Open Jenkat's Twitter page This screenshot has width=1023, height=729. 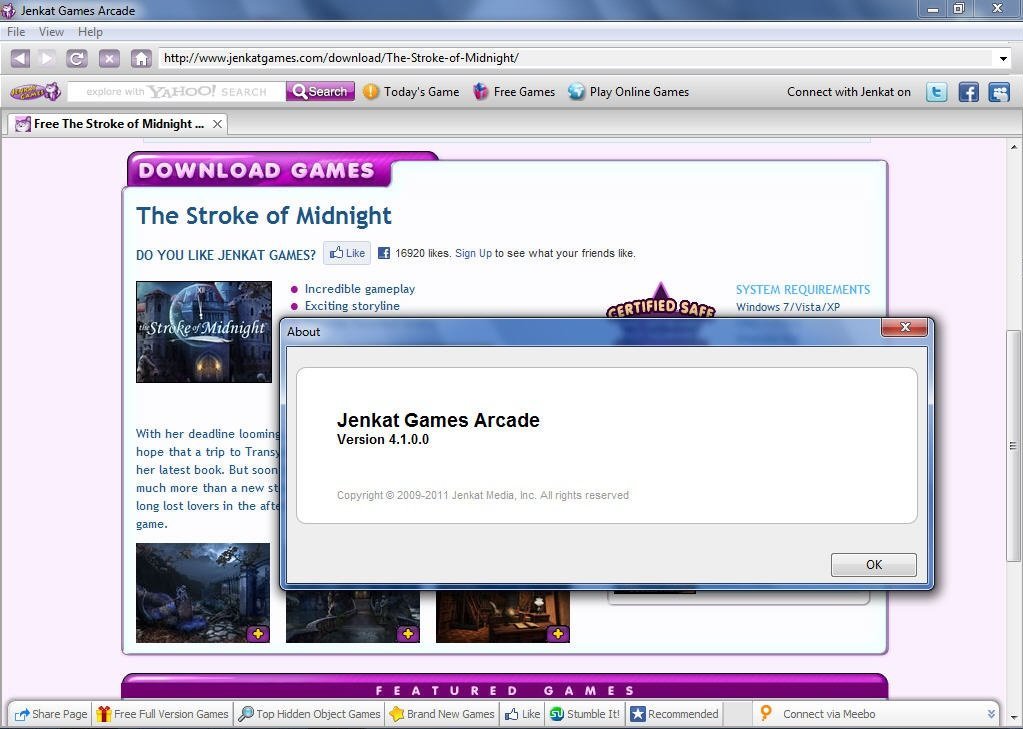pos(936,91)
